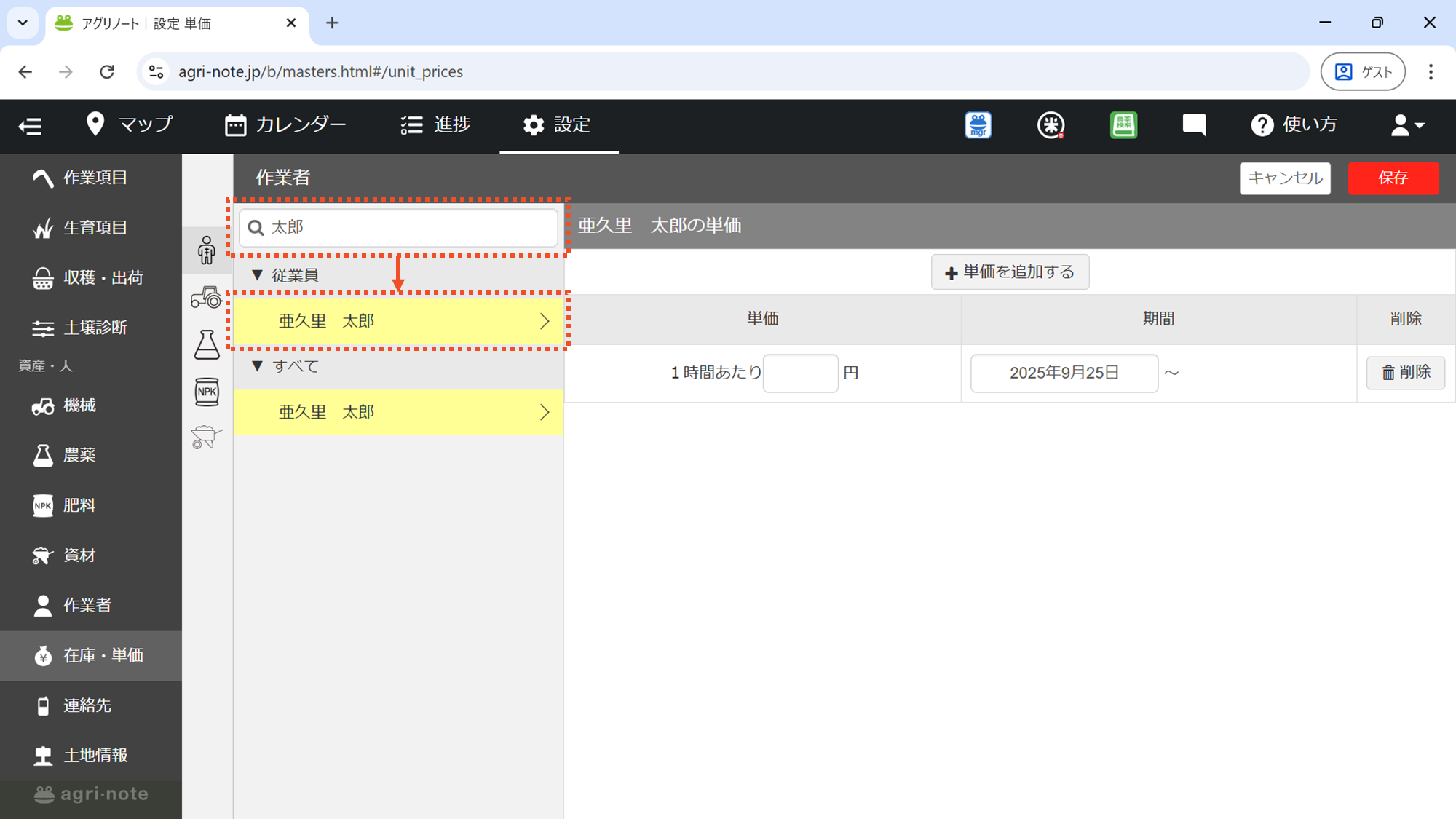This screenshot has width=1456, height=819.
Task: Open 資材 materials settings
Action: tap(91, 555)
